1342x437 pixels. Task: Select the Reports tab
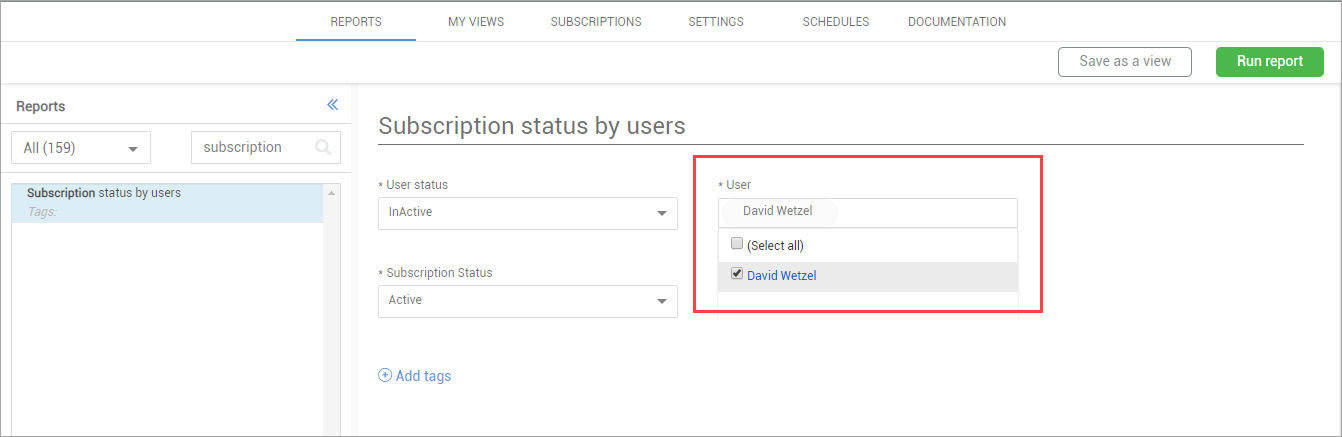pyautogui.click(x=356, y=22)
